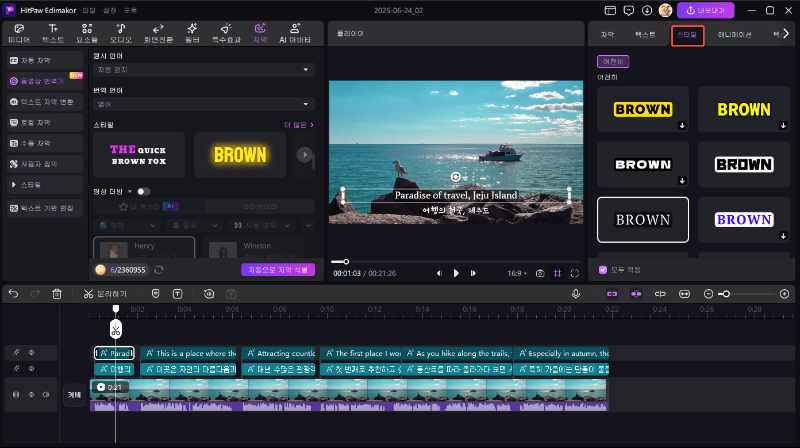
Task: Take a snapshot with the camera icon
Action: point(540,273)
